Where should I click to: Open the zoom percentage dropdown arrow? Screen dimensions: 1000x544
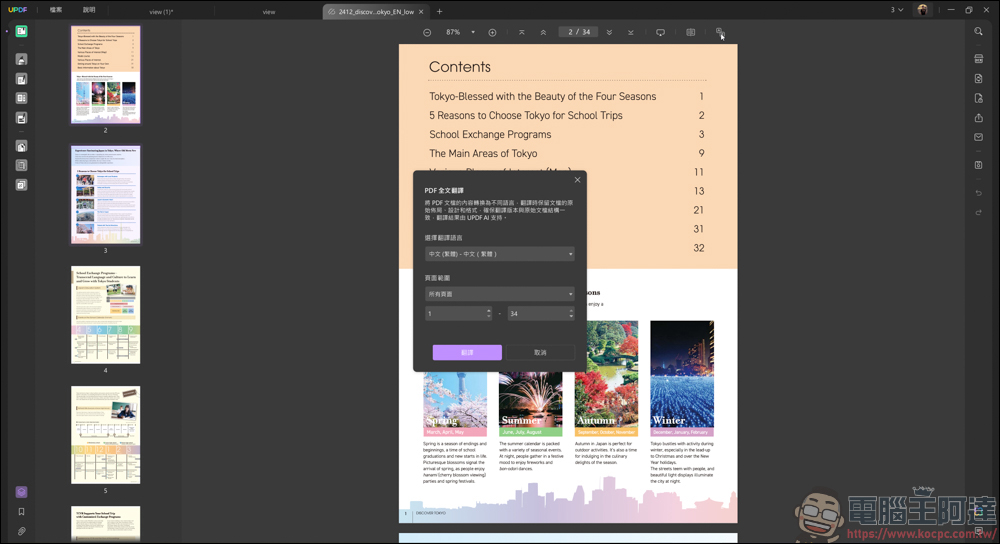coord(473,33)
